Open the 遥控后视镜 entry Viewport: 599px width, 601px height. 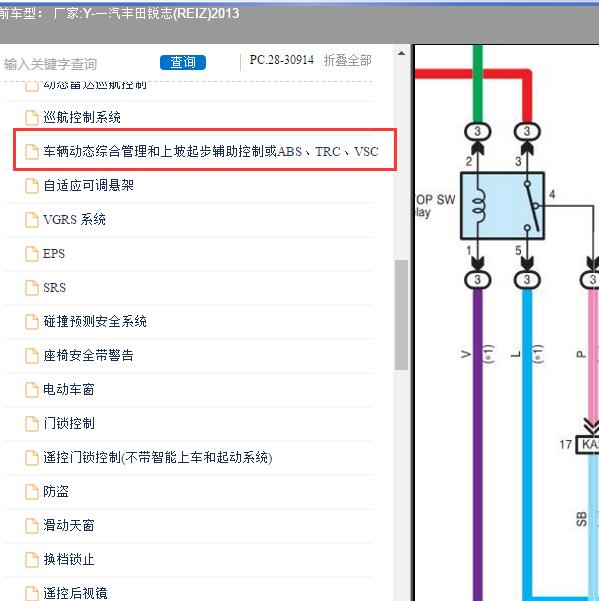(75, 593)
